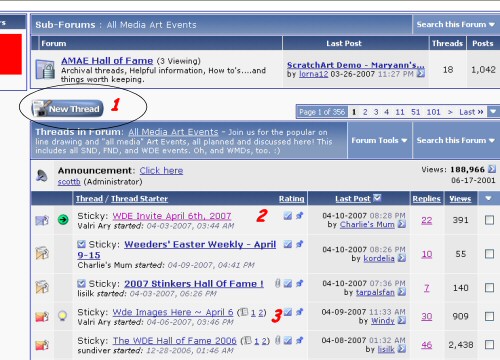
Task: Sort threads by Rating column
Action: tap(291, 199)
